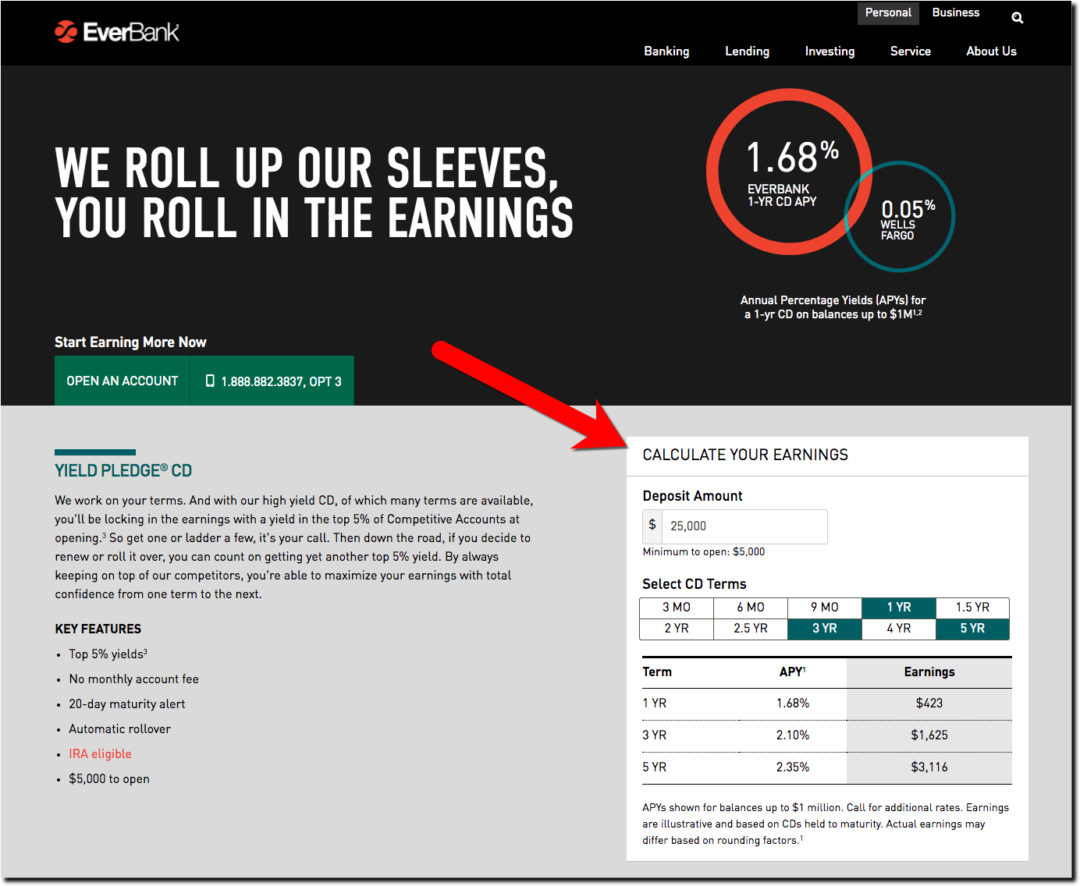Click the IRA eligible link

[100, 753]
